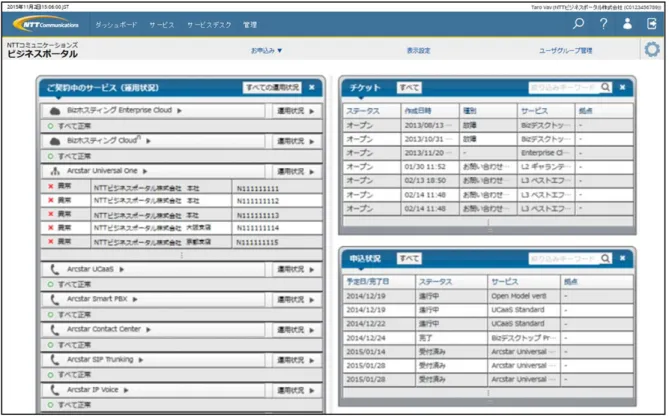Screen dimensions: 669x417
Task: Click the NTT Communications logo
Action: tap(46, 24)
